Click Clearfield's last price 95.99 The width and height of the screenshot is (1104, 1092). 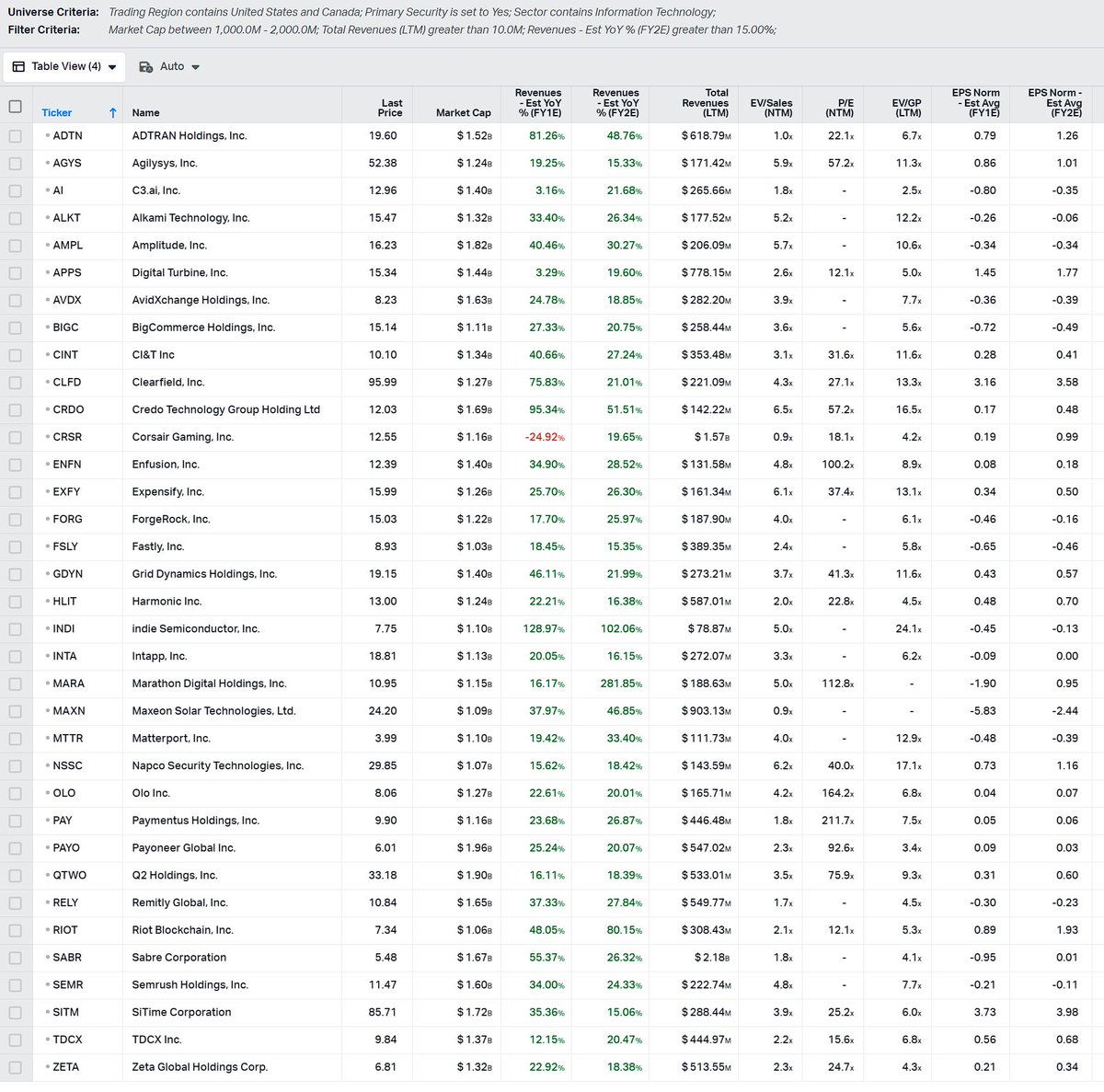(x=383, y=383)
